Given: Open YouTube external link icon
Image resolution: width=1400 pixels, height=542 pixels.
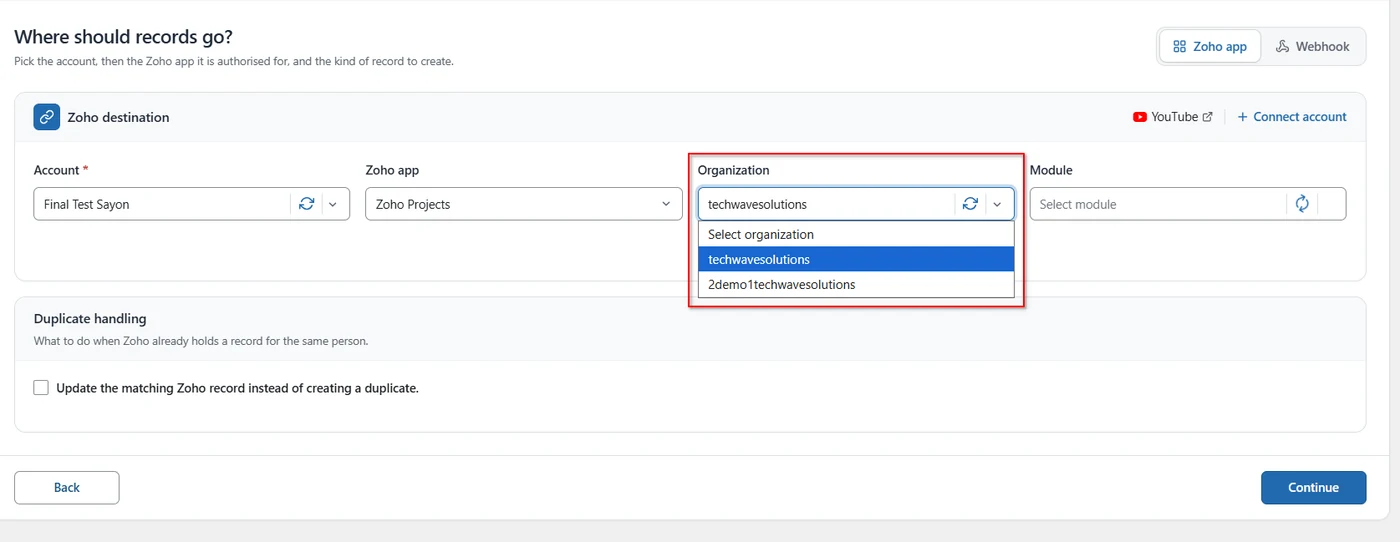Looking at the screenshot, I should click(1207, 117).
